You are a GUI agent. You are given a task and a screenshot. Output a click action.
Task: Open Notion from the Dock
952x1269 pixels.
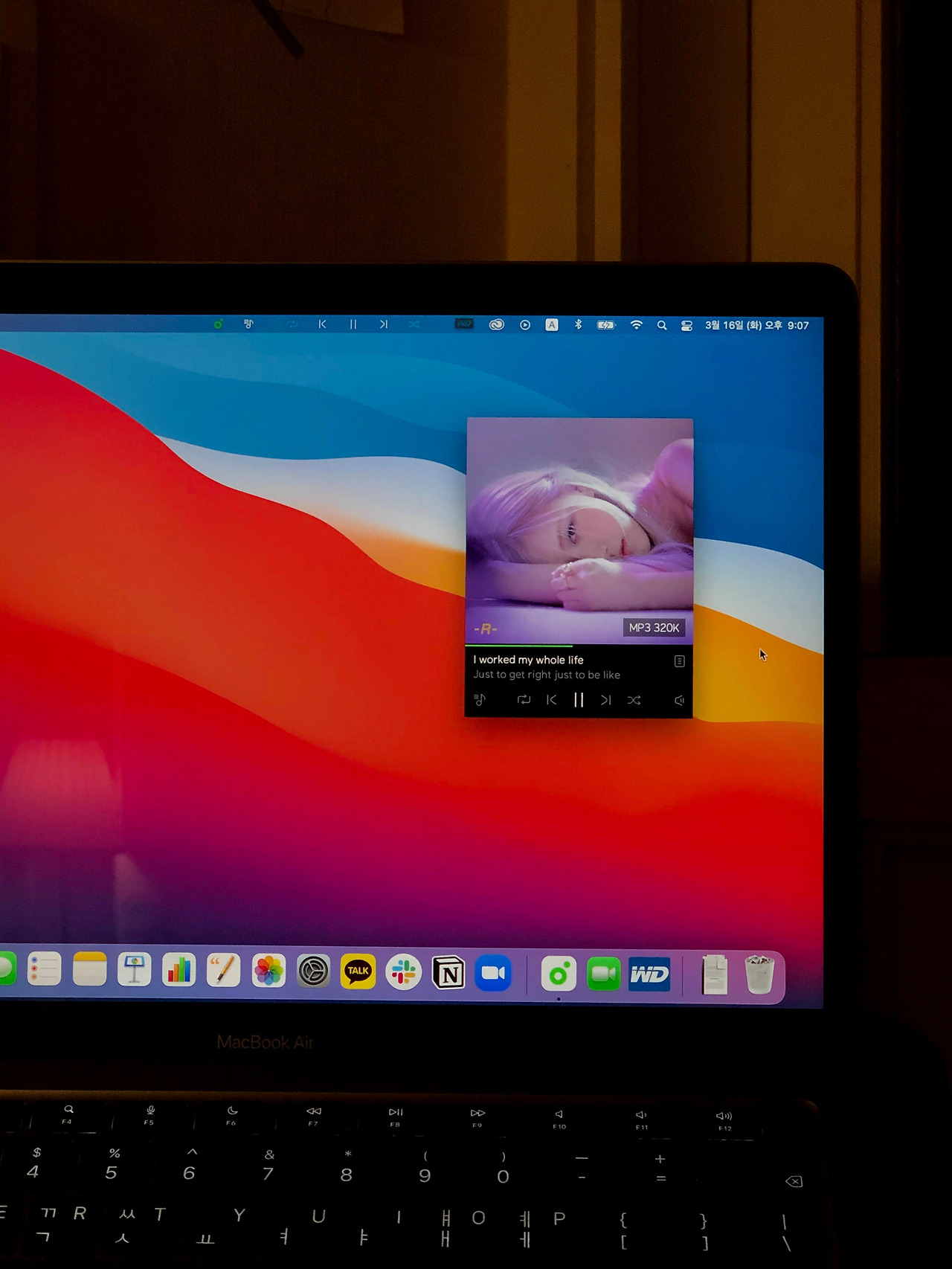(x=448, y=973)
